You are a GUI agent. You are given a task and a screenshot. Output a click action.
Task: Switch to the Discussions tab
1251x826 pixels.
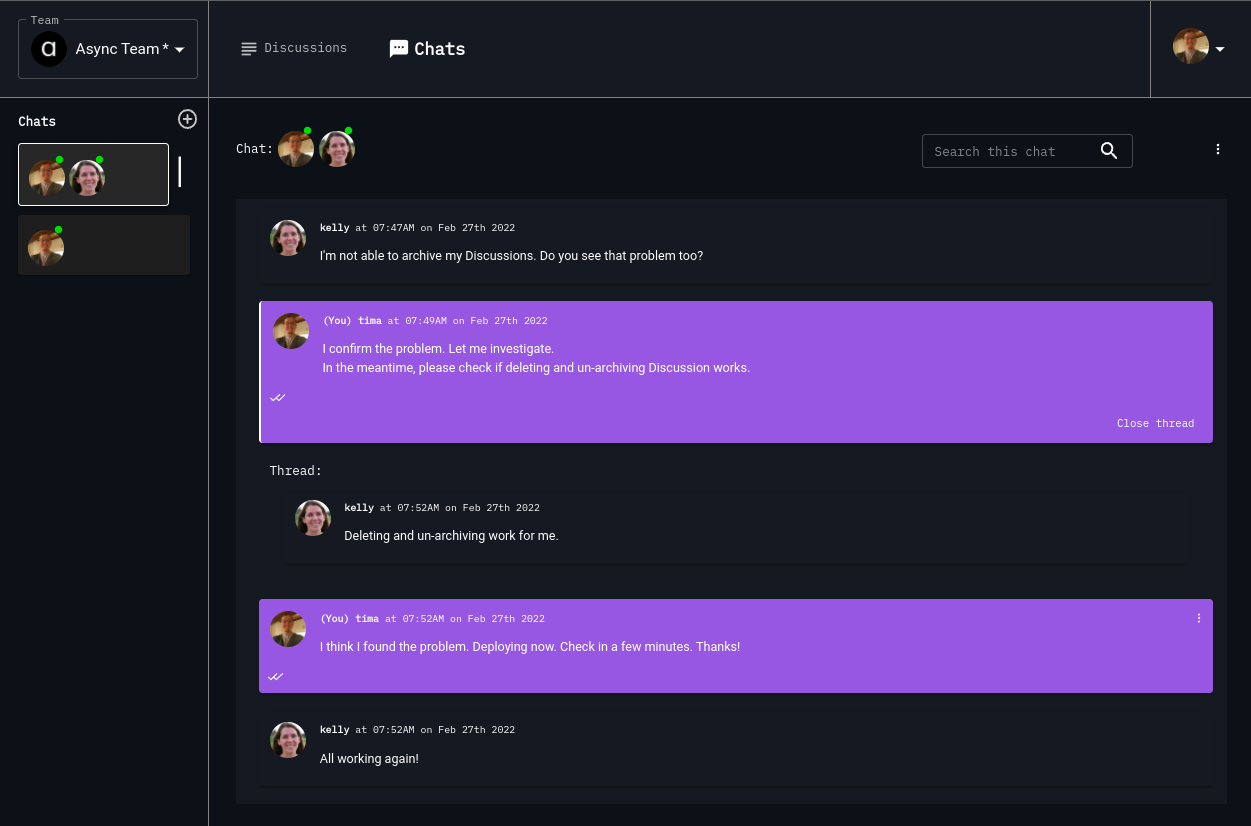[305, 48]
